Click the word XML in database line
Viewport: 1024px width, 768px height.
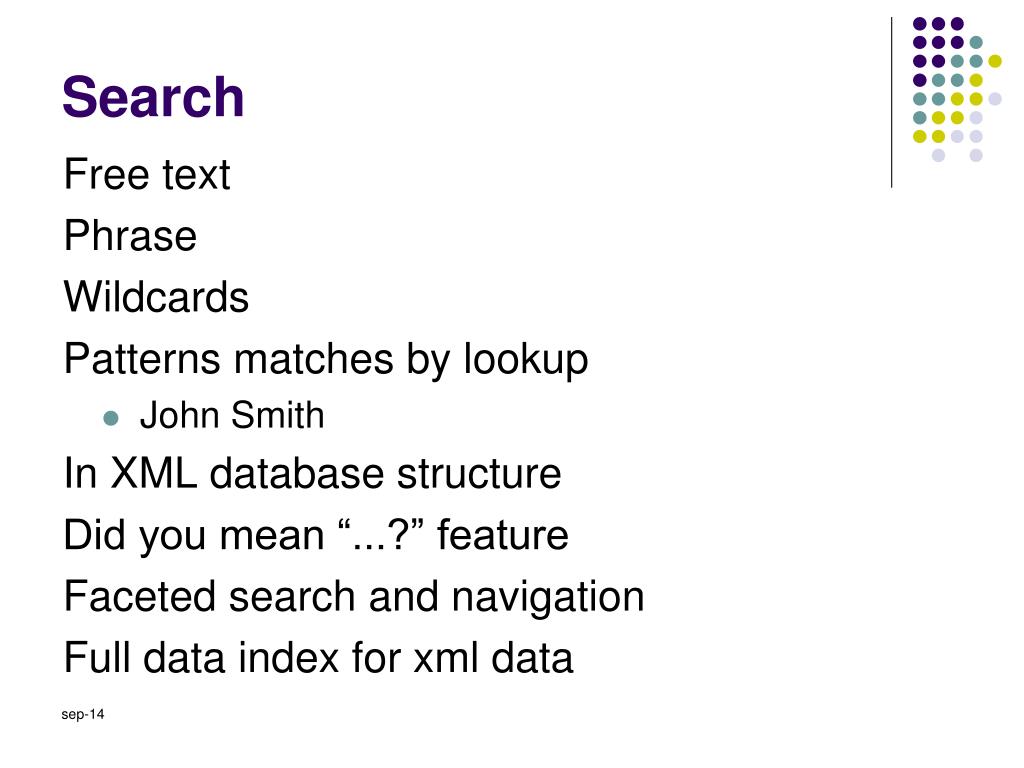tap(153, 473)
